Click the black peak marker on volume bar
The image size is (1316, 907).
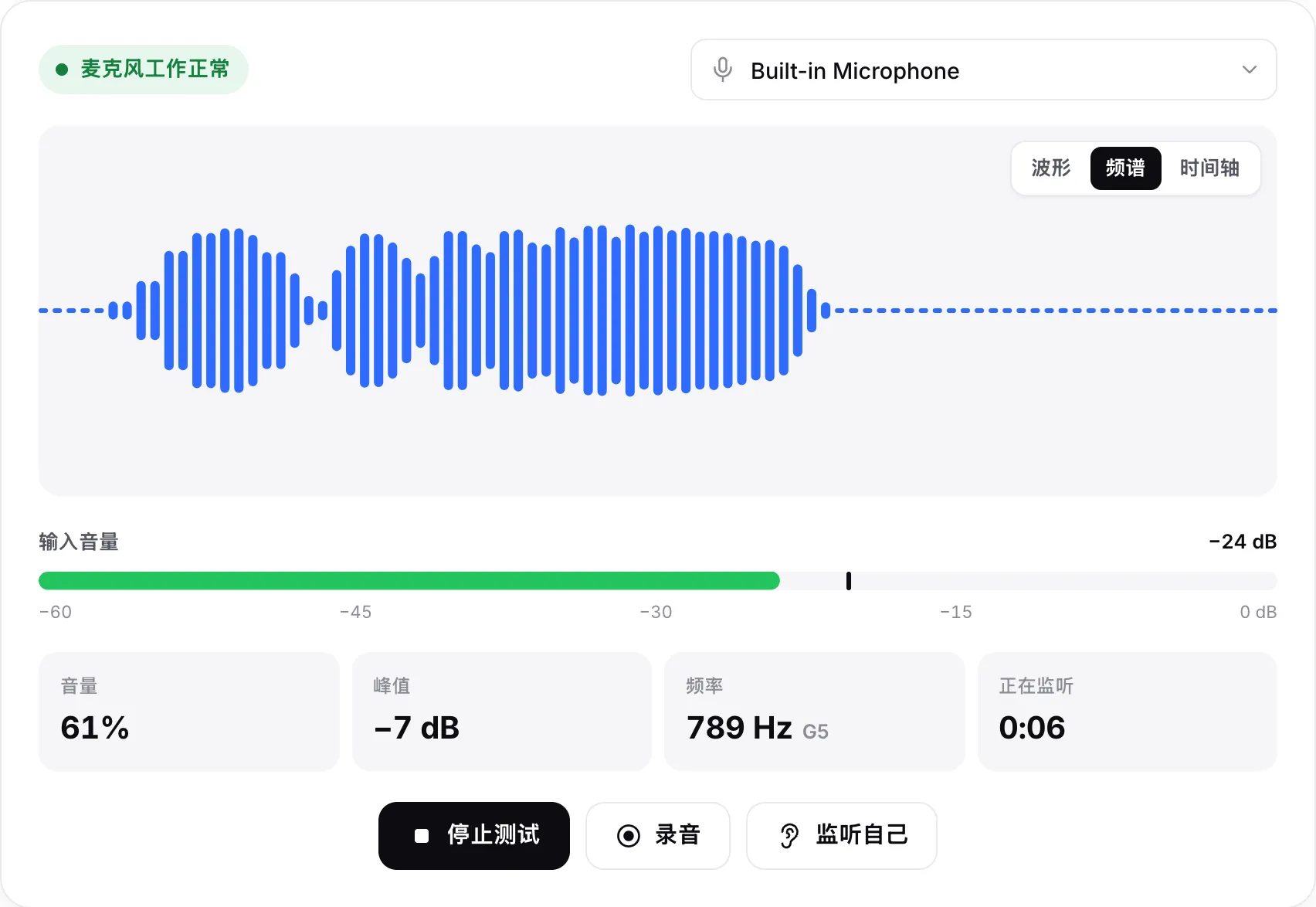click(849, 581)
